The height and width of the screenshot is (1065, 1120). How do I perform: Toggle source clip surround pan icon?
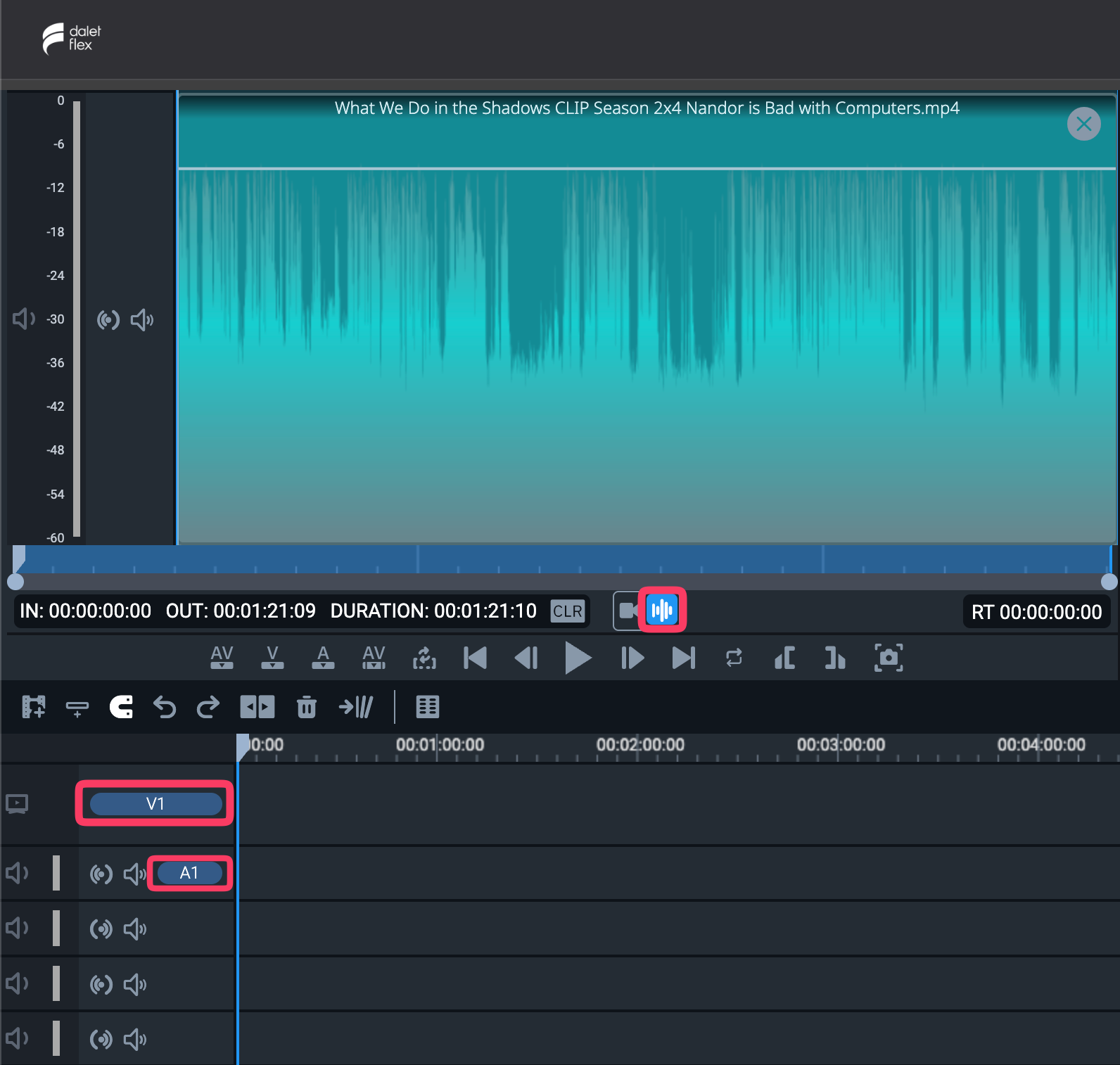(x=108, y=320)
